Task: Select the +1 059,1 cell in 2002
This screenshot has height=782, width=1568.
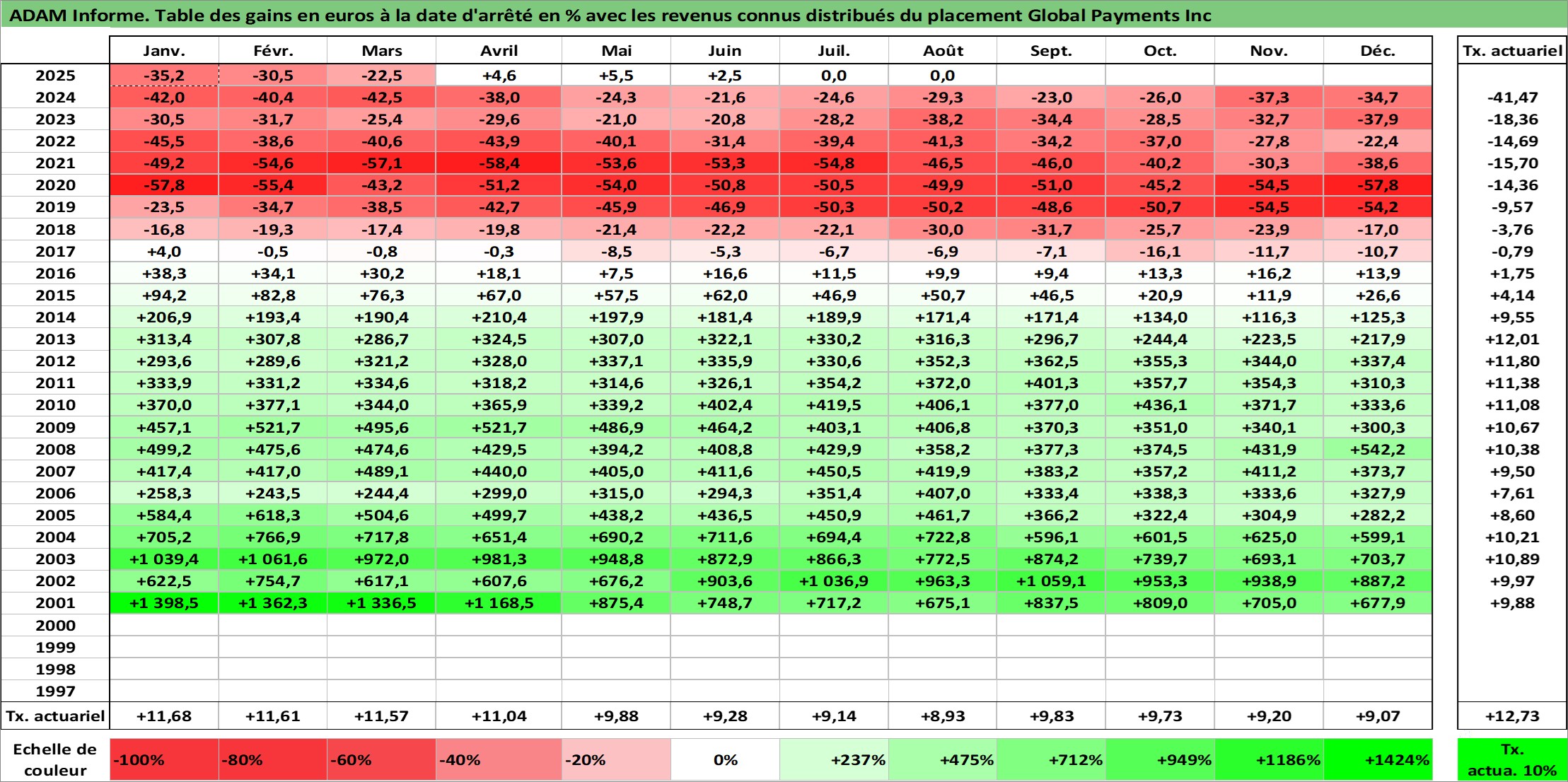Action: (x=1051, y=581)
